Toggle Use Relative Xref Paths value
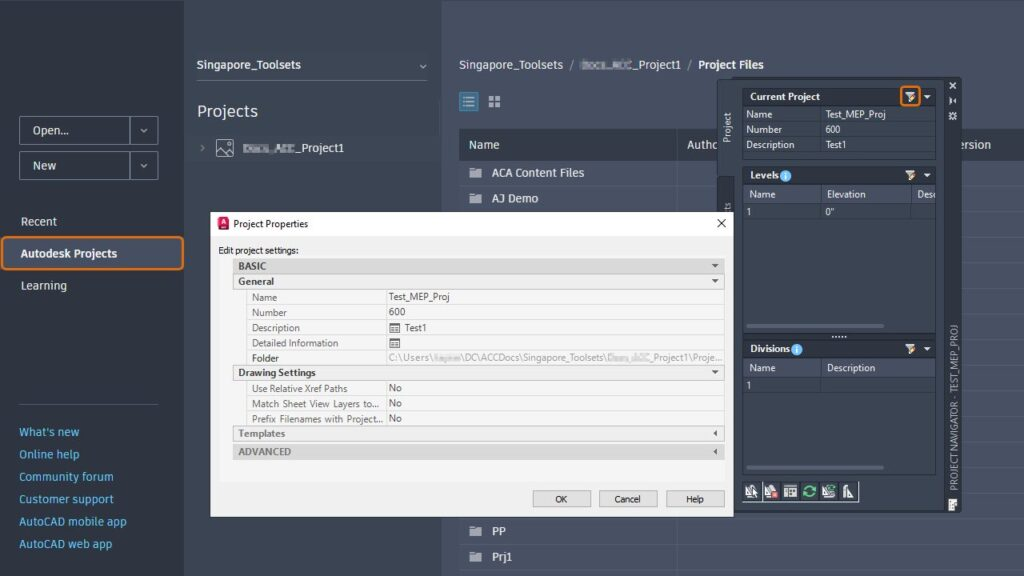1024x576 pixels. click(555, 388)
